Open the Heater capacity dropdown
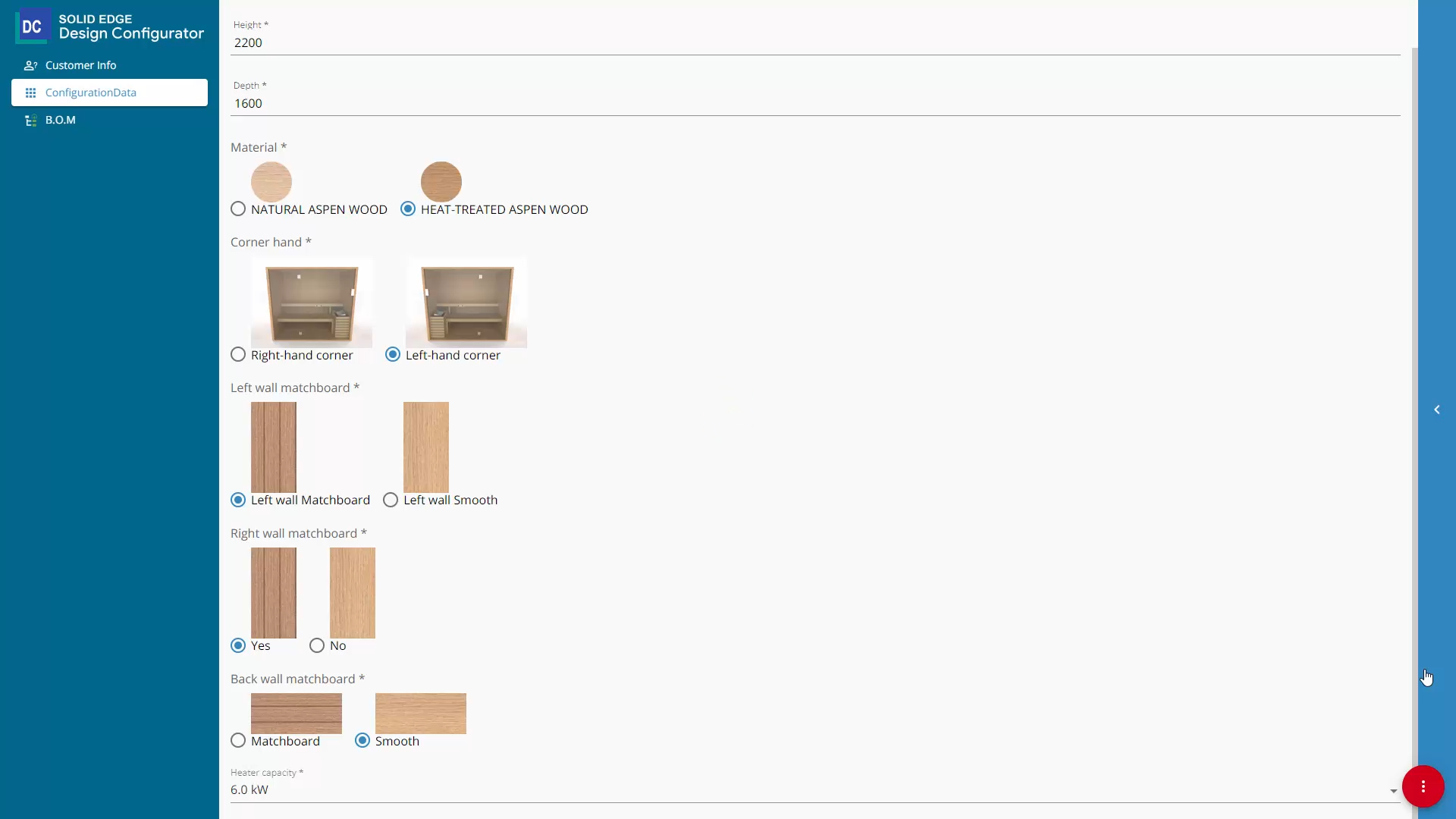1456x819 pixels. [x=1393, y=791]
